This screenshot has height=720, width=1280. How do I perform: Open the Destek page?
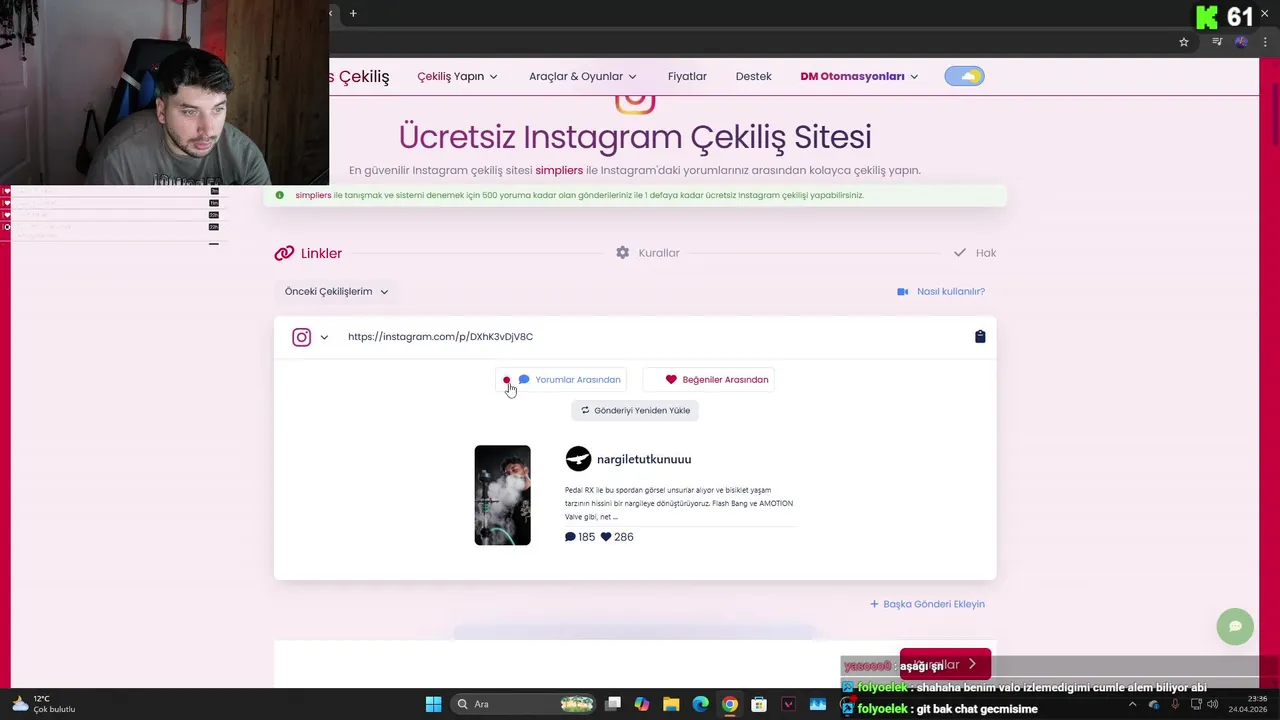[x=753, y=76]
